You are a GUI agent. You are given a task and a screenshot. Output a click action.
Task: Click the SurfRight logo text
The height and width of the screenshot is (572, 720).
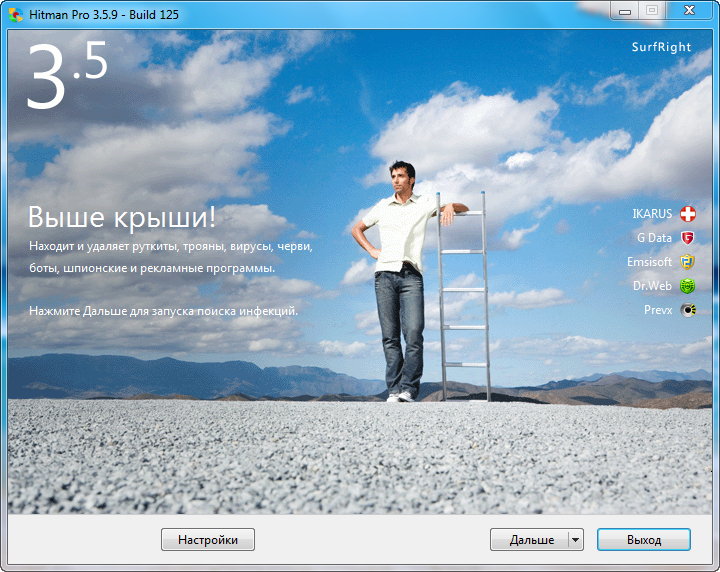tap(661, 47)
